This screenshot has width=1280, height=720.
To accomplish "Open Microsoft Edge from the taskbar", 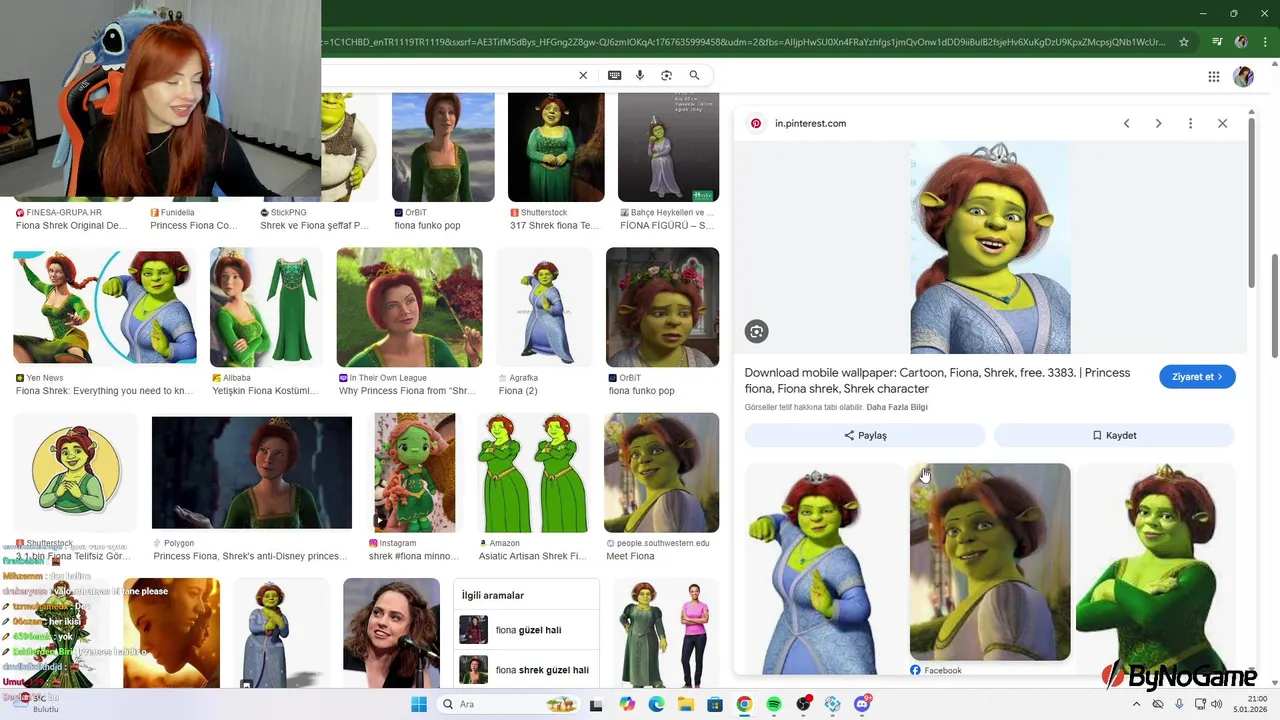I will tap(656, 704).
